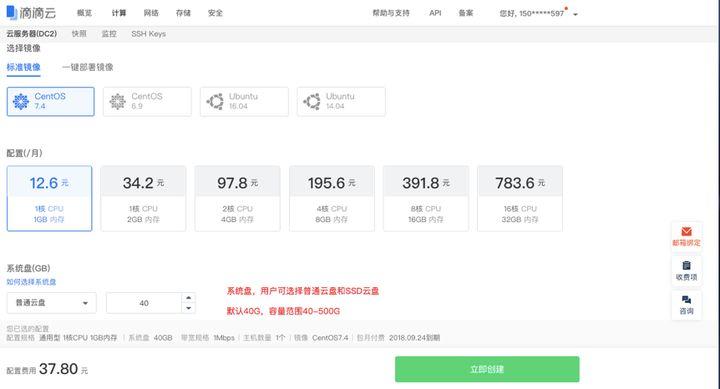This screenshot has height=389, width=720.
Task: Open the 安全 nav menu
Action: pyautogui.click(x=215, y=13)
